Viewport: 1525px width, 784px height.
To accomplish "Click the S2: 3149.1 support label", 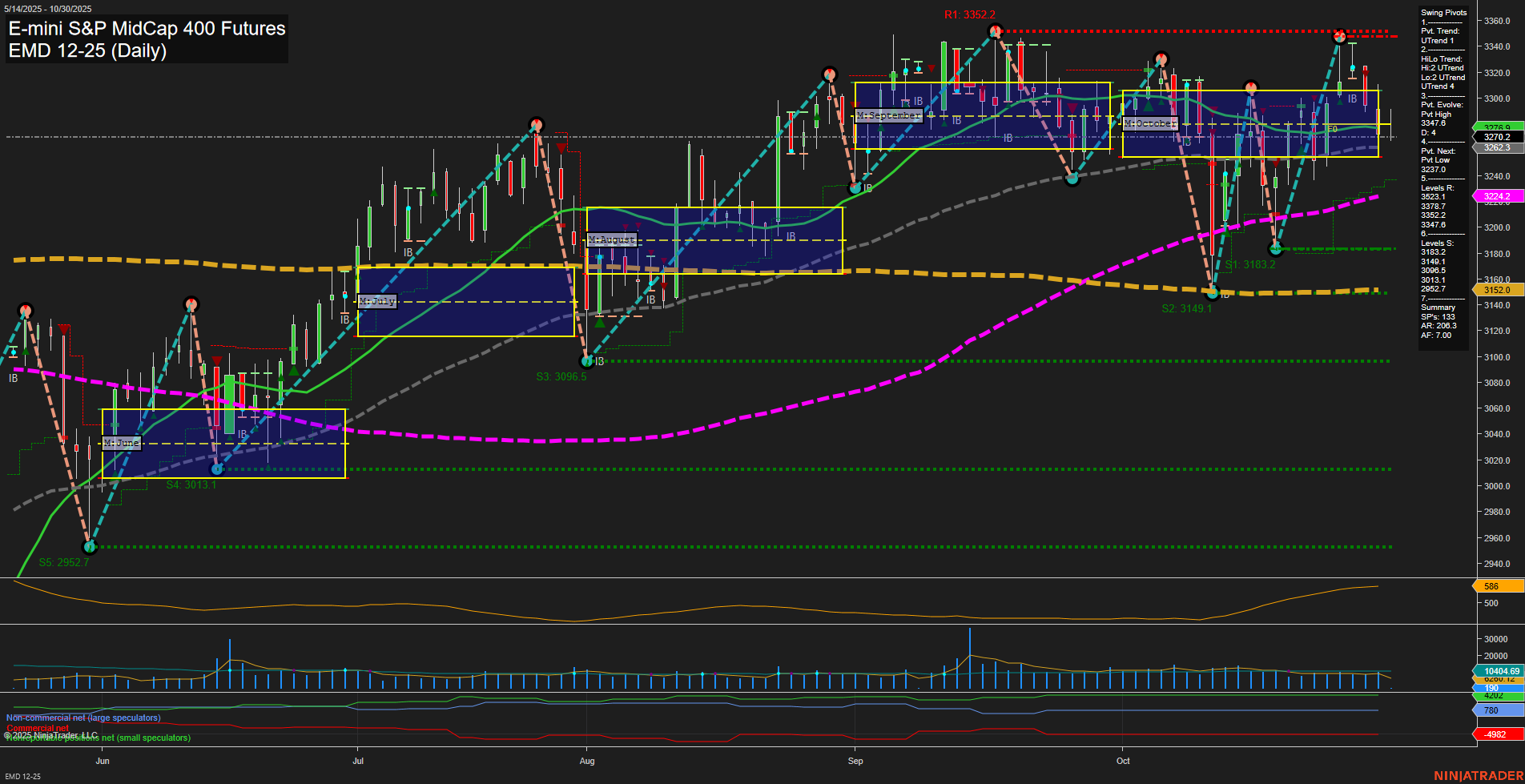I will pos(1185,308).
